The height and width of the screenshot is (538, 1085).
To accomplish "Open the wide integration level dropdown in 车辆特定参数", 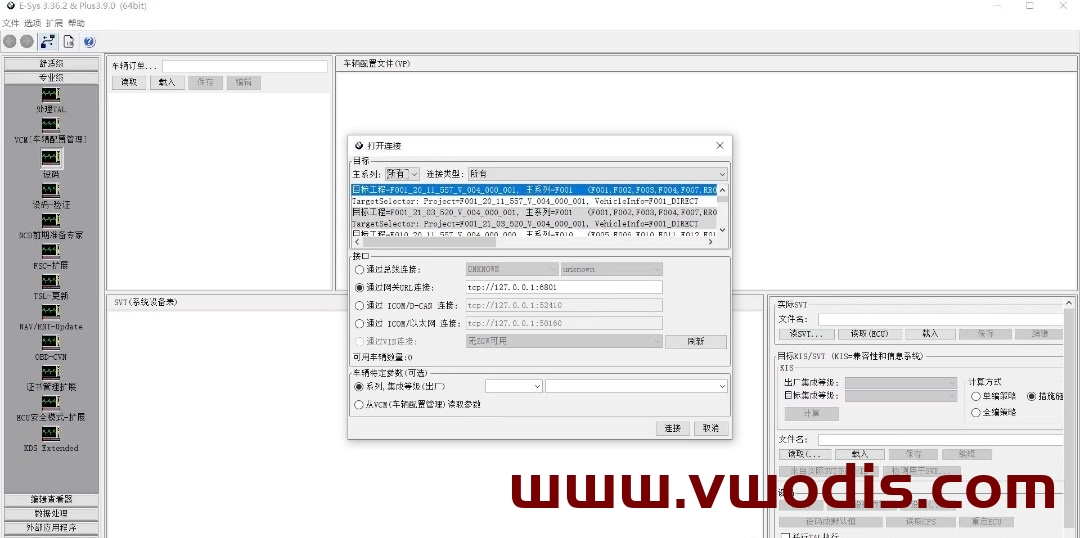I will coord(637,386).
